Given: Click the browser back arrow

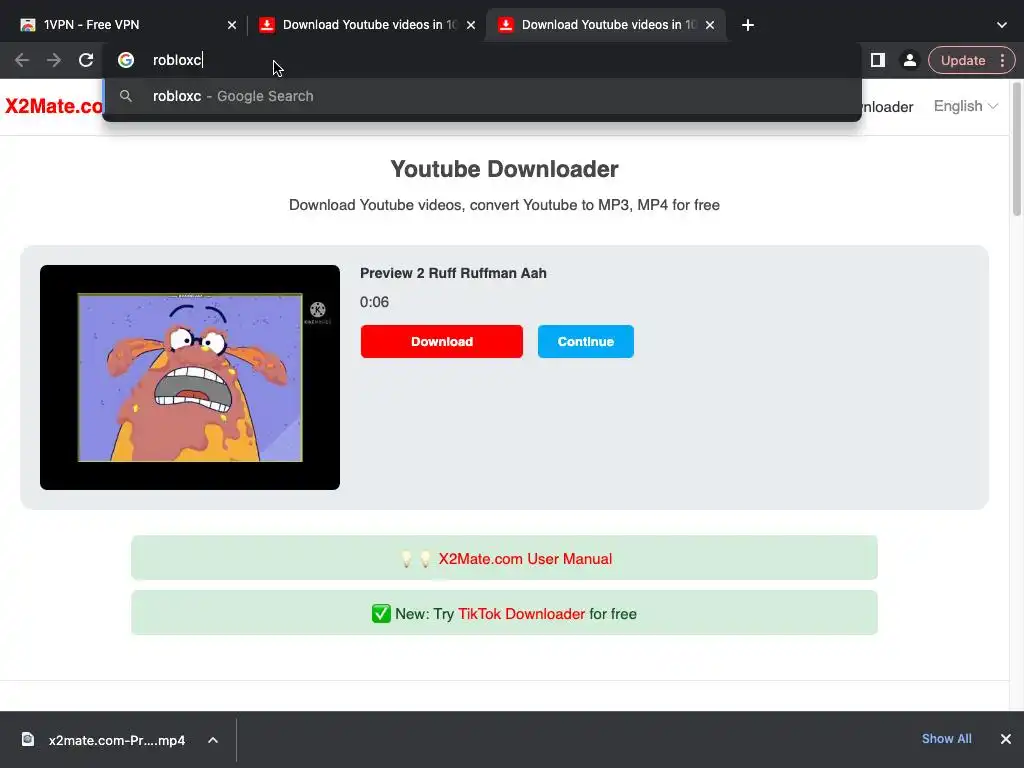Looking at the screenshot, I should point(22,60).
